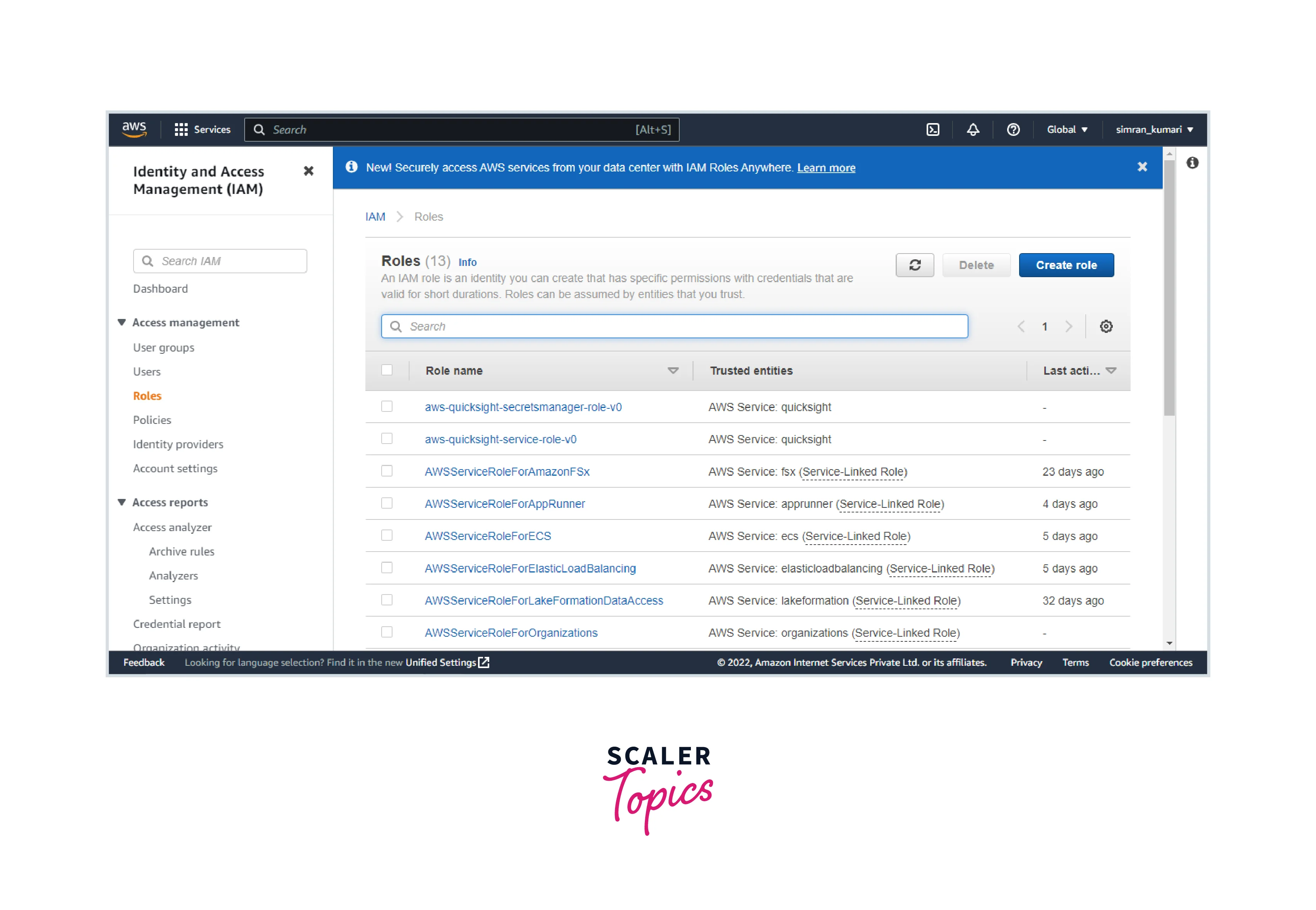Open table preferences gear icon
The height and width of the screenshot is (910, 1316).
[1105, 327]
